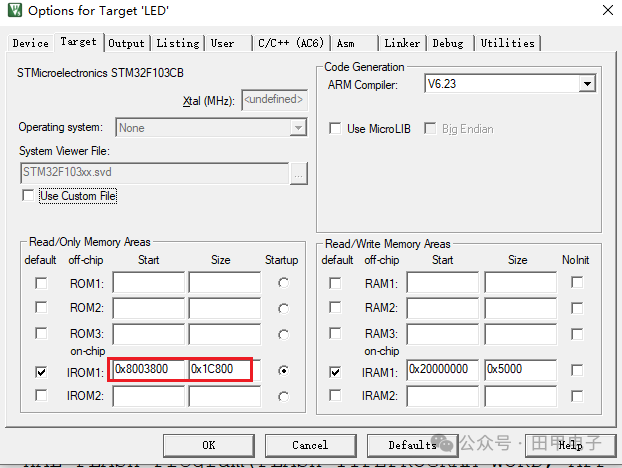Open the Operating system dropdown
This screenshot has height=468, width=622.
[211, 128]
